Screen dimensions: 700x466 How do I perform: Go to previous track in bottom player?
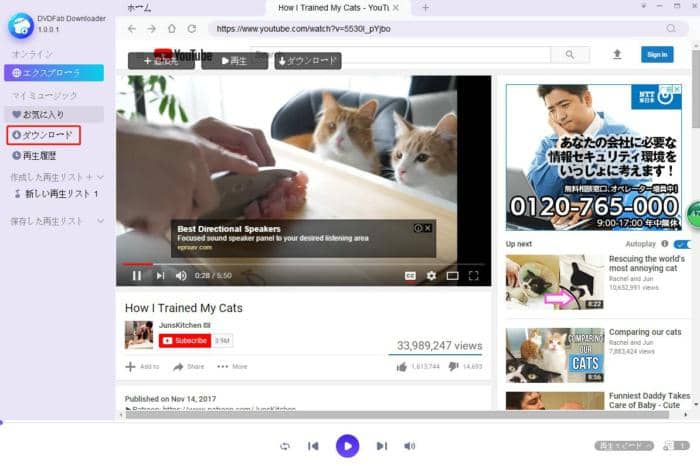click(313, 446)
